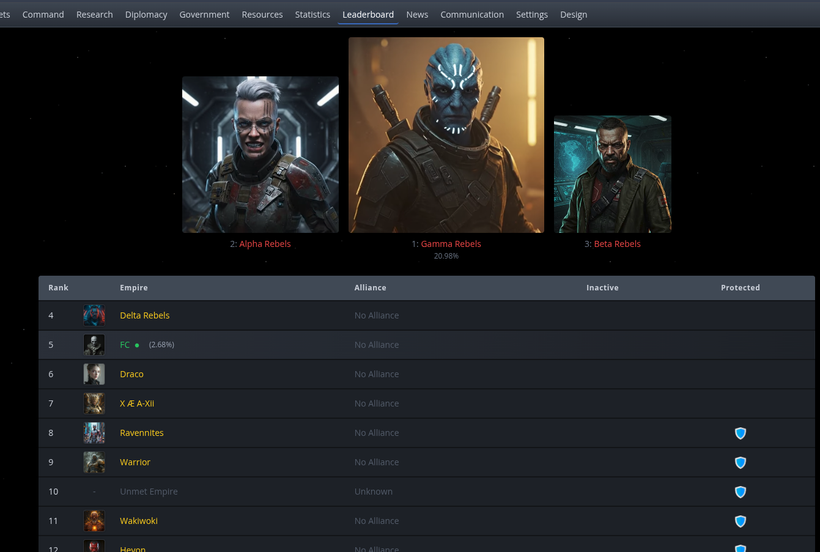Click the Delta Rebels avatar icon
Image resolution: width=820 pixels, height=552 pixels.
(94, 315)
